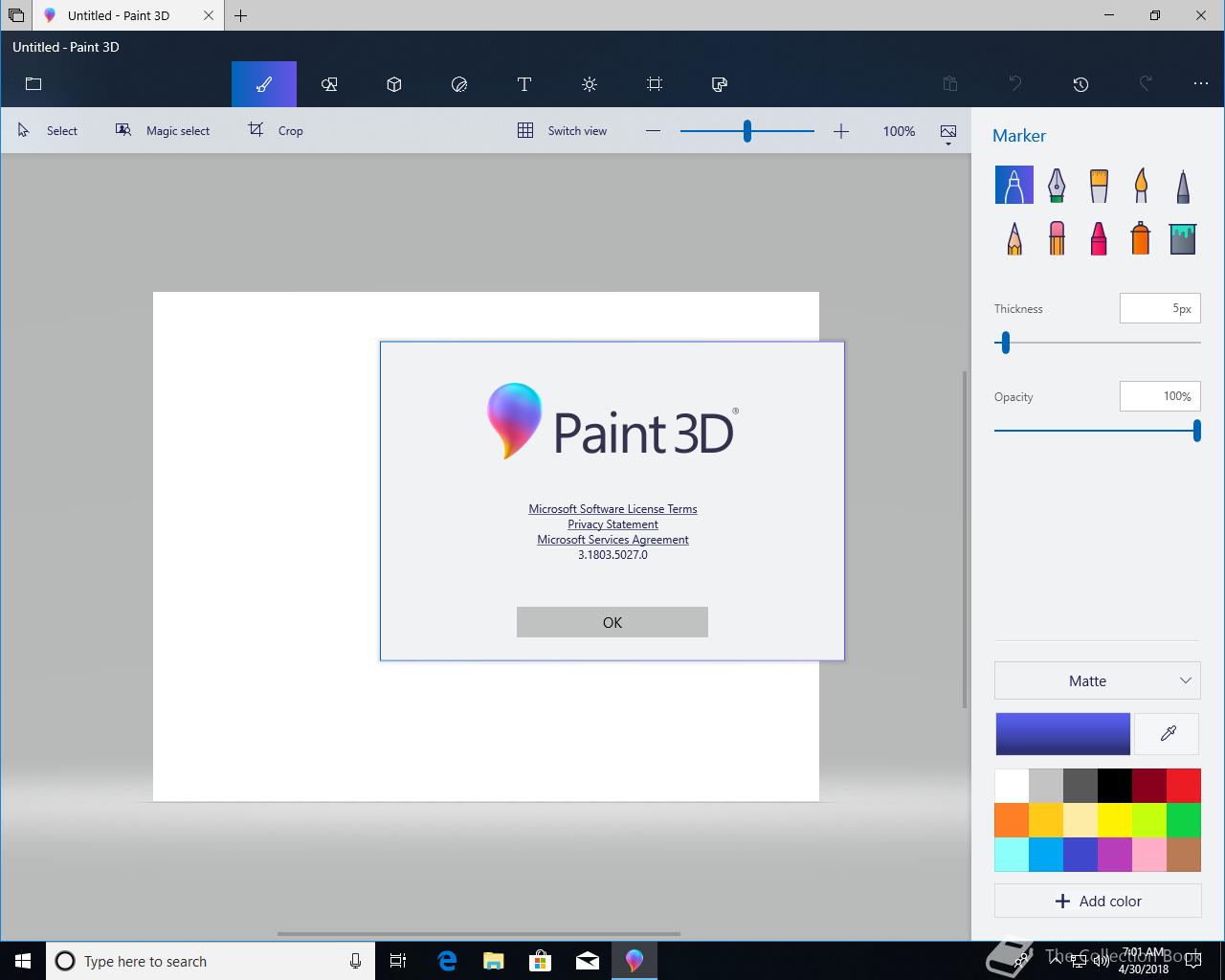Select the Spray can tool
This screenshot has width=1225, height=980.
(x=1140, y=238)
